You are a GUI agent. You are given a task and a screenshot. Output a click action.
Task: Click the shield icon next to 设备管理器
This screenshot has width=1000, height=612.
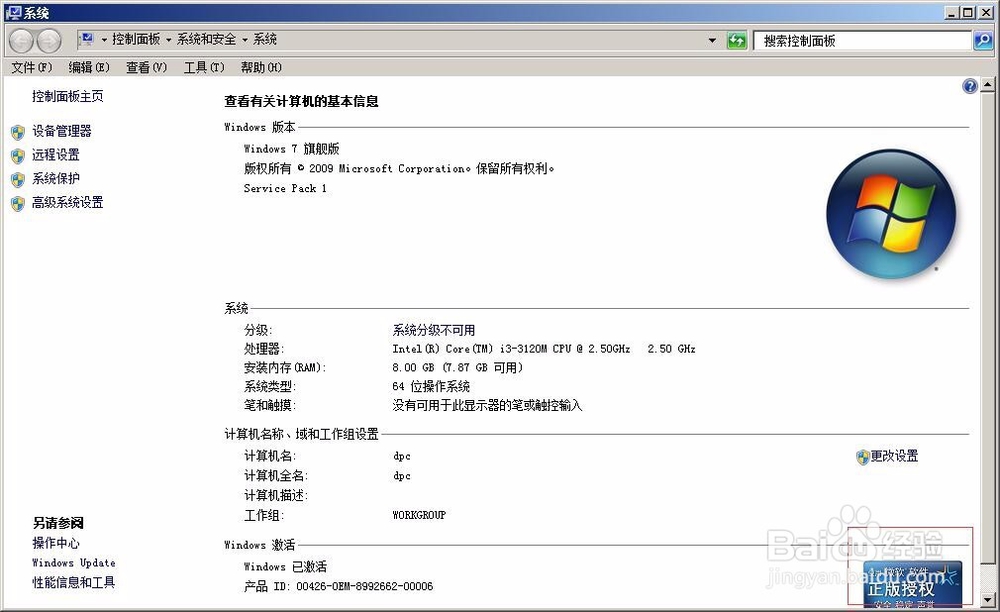point(18,132)
